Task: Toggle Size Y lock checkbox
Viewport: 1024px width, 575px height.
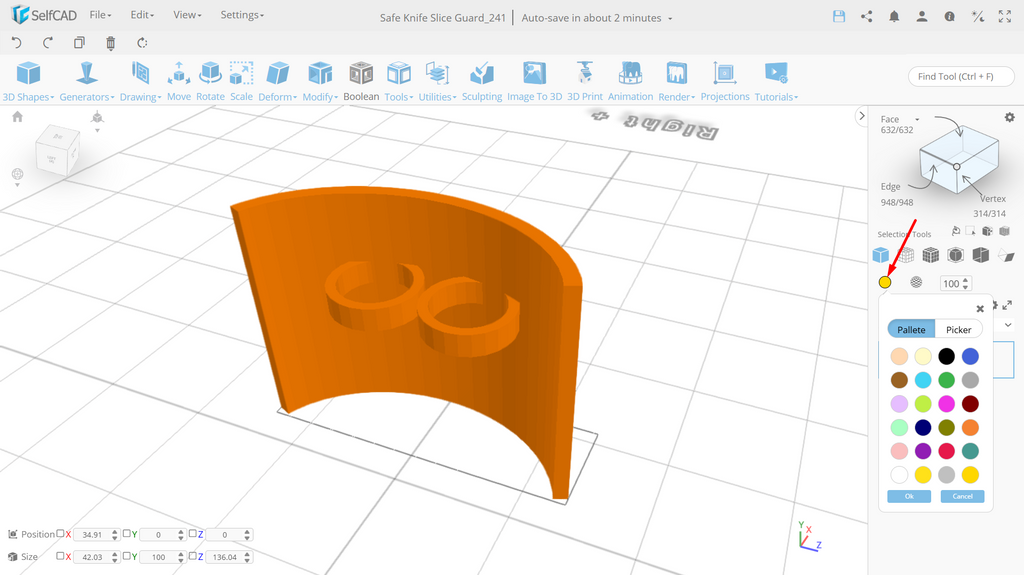Action: coord(127,556)
